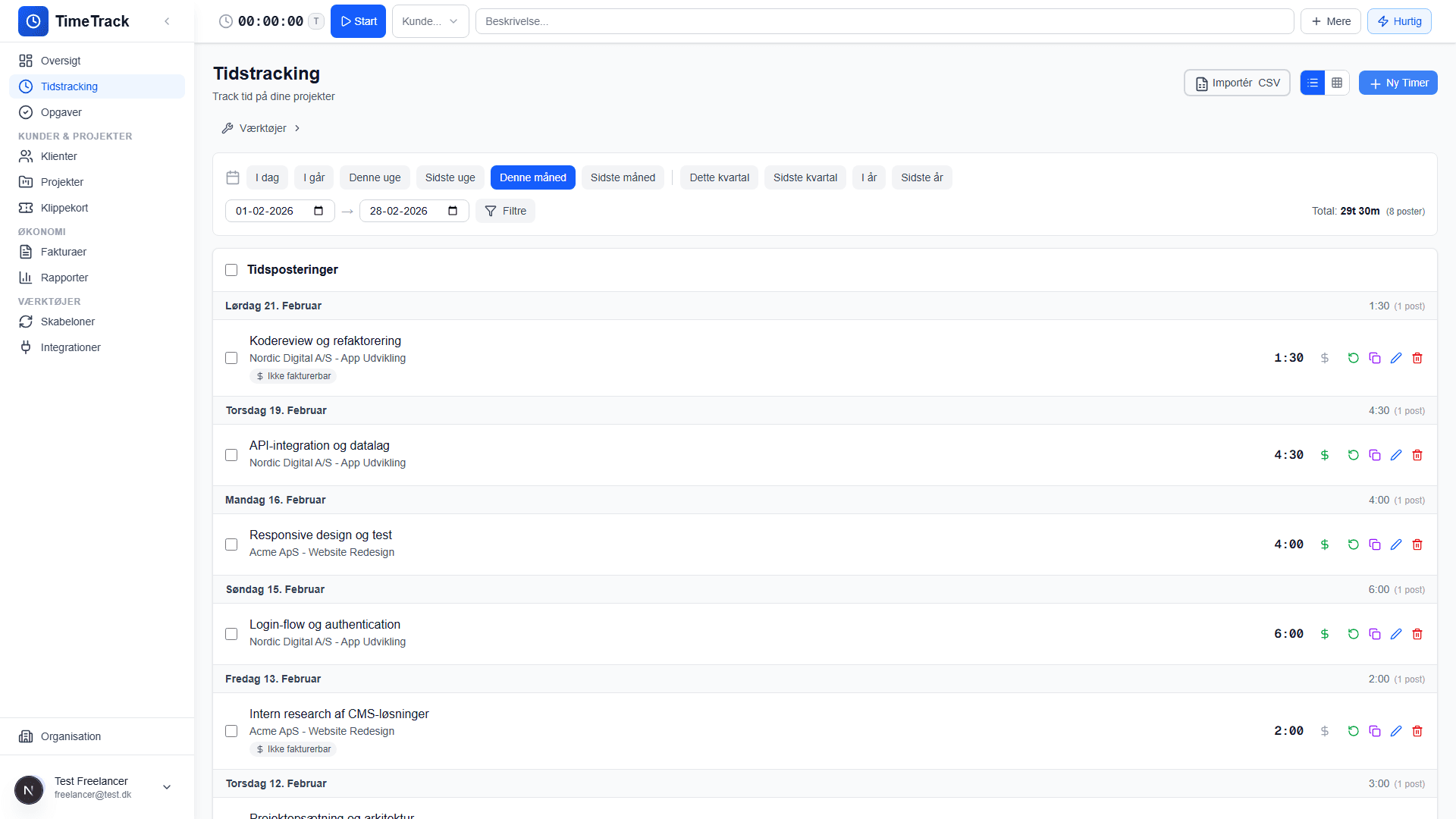Viewport: 1456px width, 819px height.
Task: Go to Oversigt in sidebar
Action: [97, 61]
